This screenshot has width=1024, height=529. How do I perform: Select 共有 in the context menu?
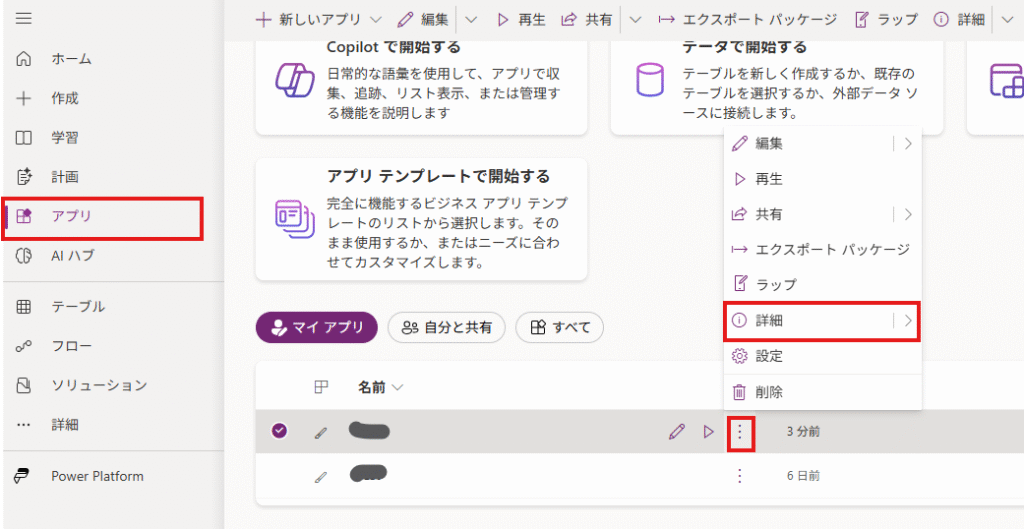[769, 214]
